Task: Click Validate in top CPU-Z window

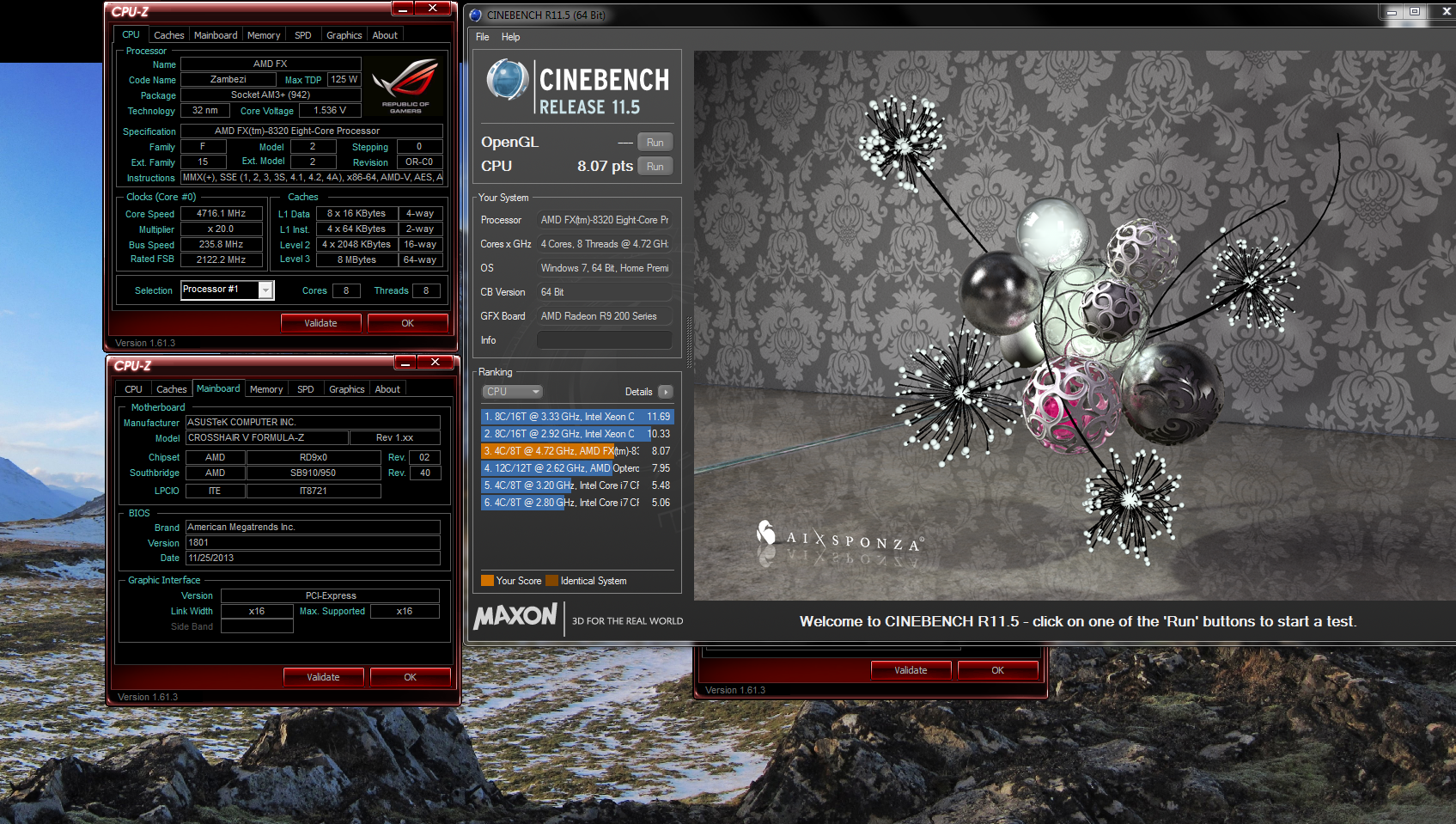Action: (320, 323)
